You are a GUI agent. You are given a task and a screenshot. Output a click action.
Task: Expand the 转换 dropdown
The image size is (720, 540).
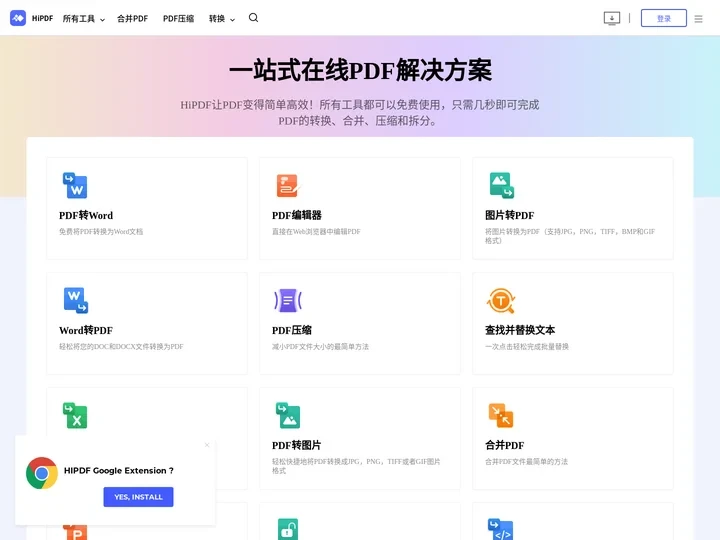[x=222, y=19]
